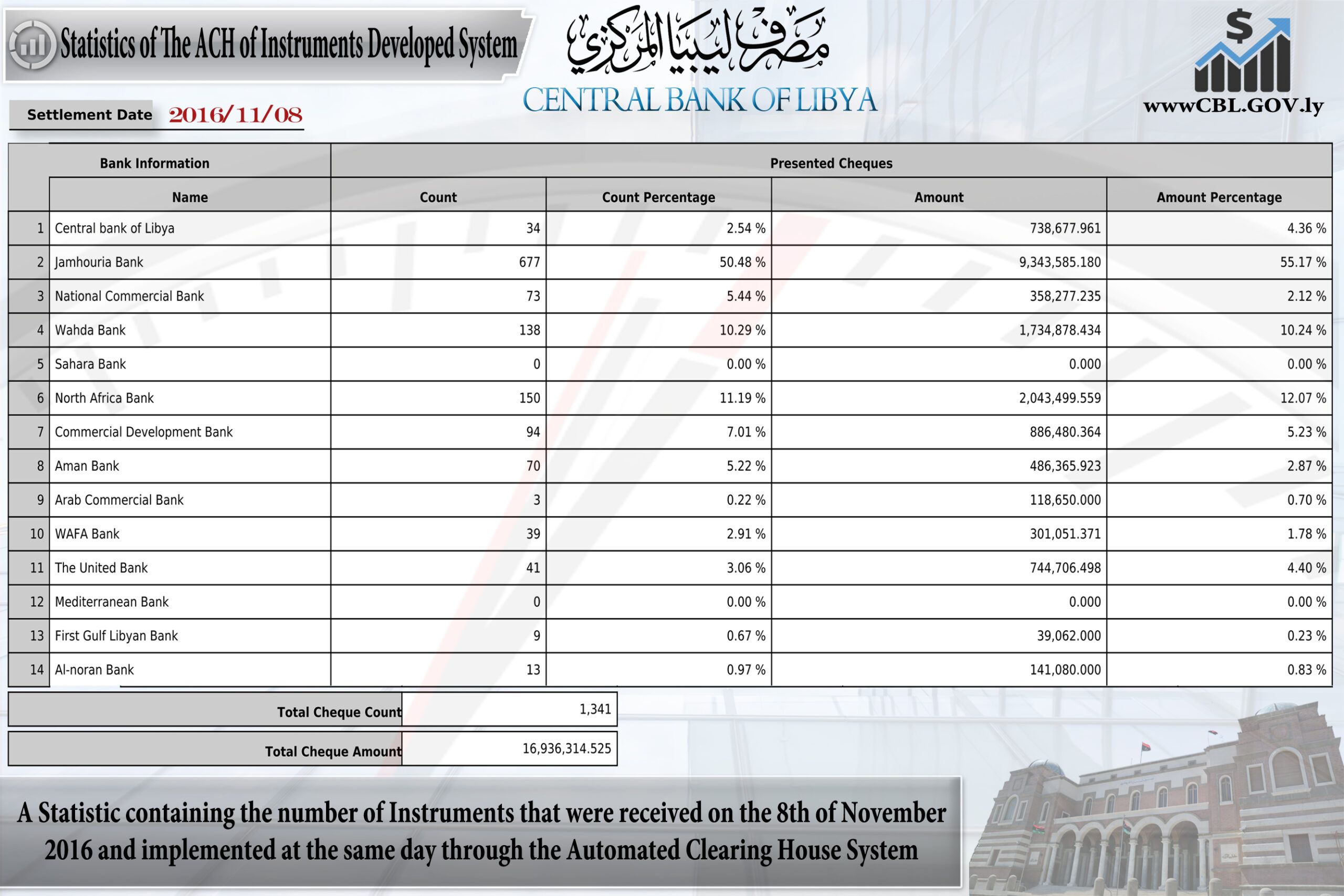1344x896 pixels.
Task: Click North Africa Bank amount 2,043,499.559
Action: [1060, 398]
